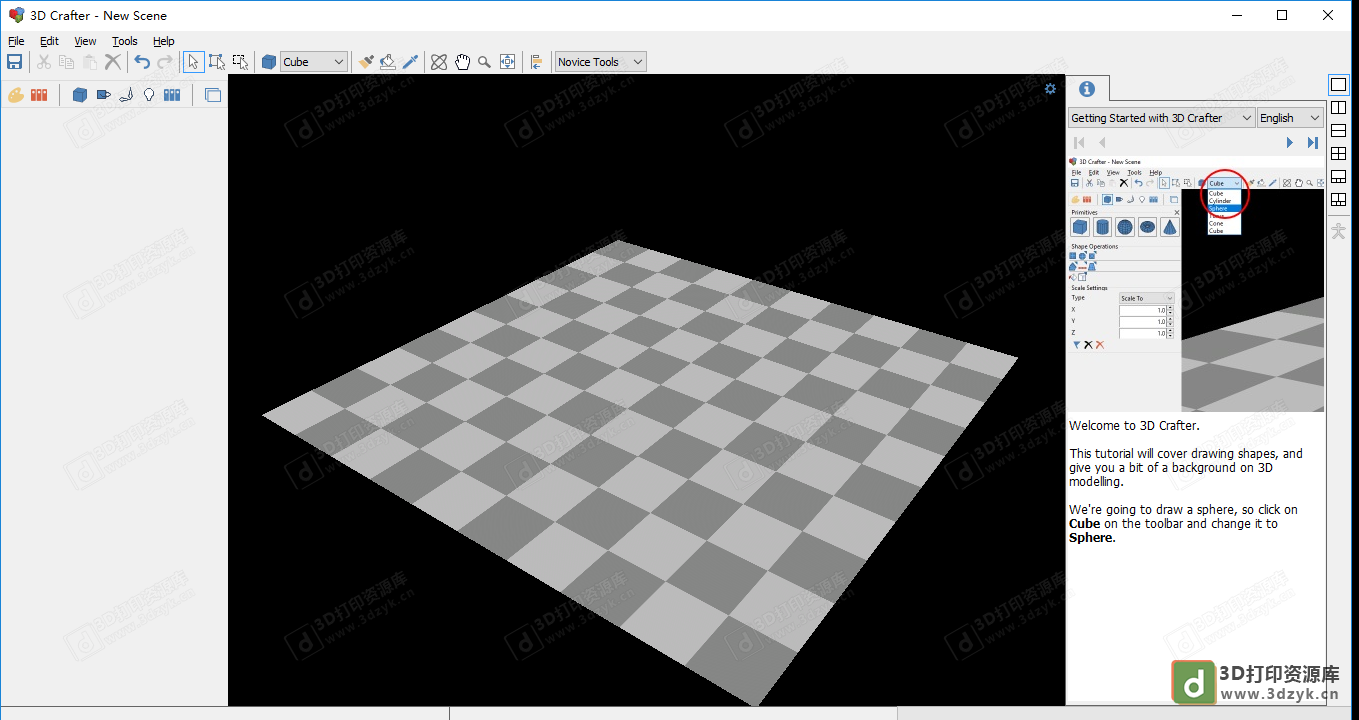Viewport: 1359px width, 720px height.
Task: Click the Copy icon in the toolbar
Action: 67,62
